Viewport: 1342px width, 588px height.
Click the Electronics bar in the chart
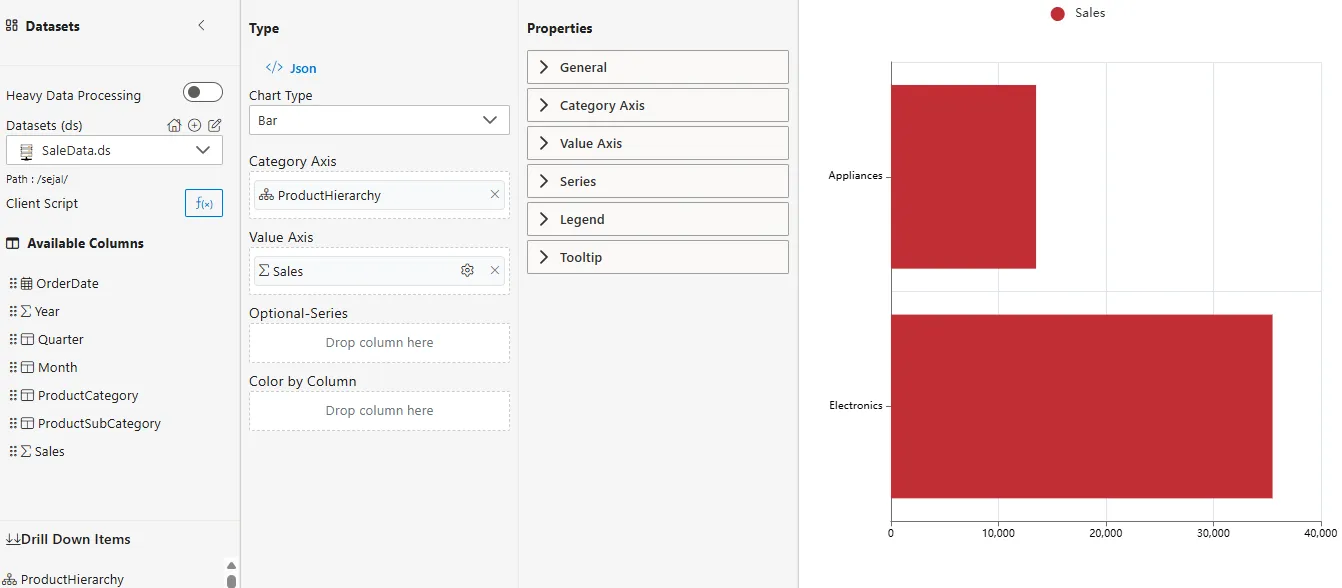(1081, 406)
